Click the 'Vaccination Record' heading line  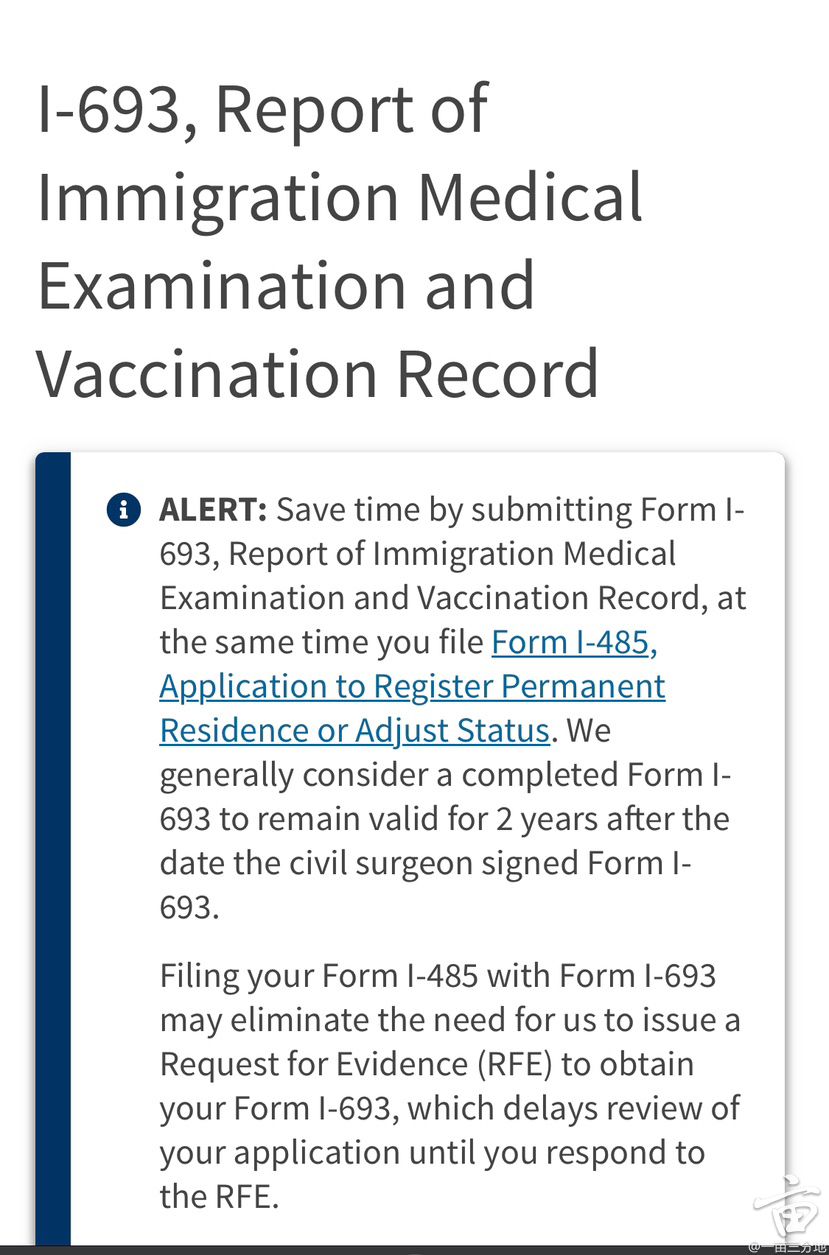click(318, 373)
